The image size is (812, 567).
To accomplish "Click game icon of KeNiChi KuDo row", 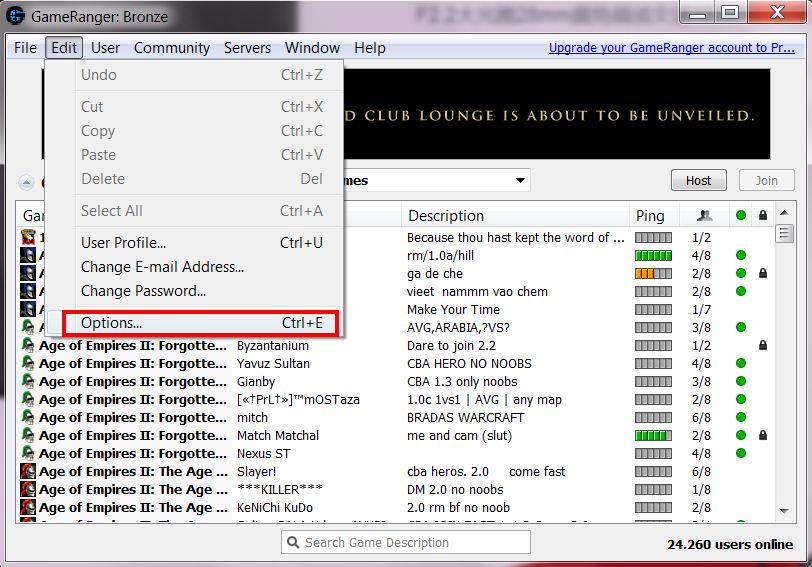I will coord(28,507).
